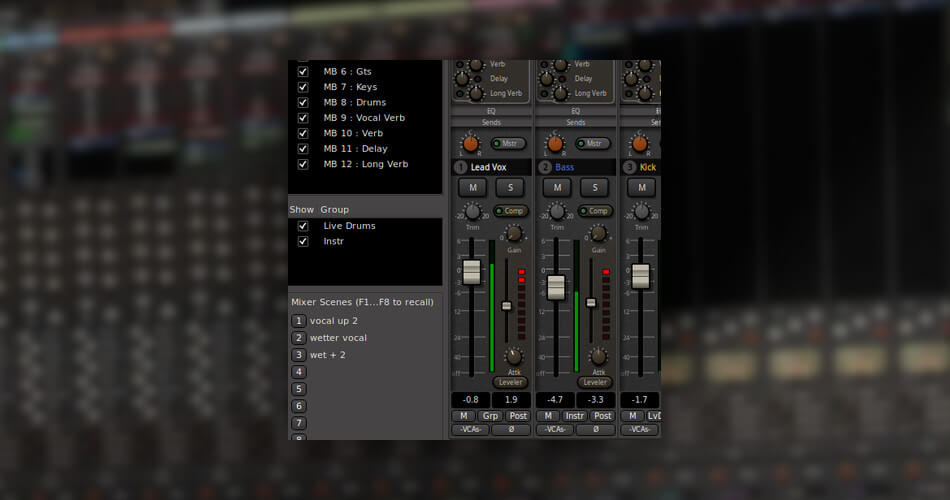Toggle Lead Vox Mstr assign button
The width and height of the screenshot is (950, 500).
(508, 144)
